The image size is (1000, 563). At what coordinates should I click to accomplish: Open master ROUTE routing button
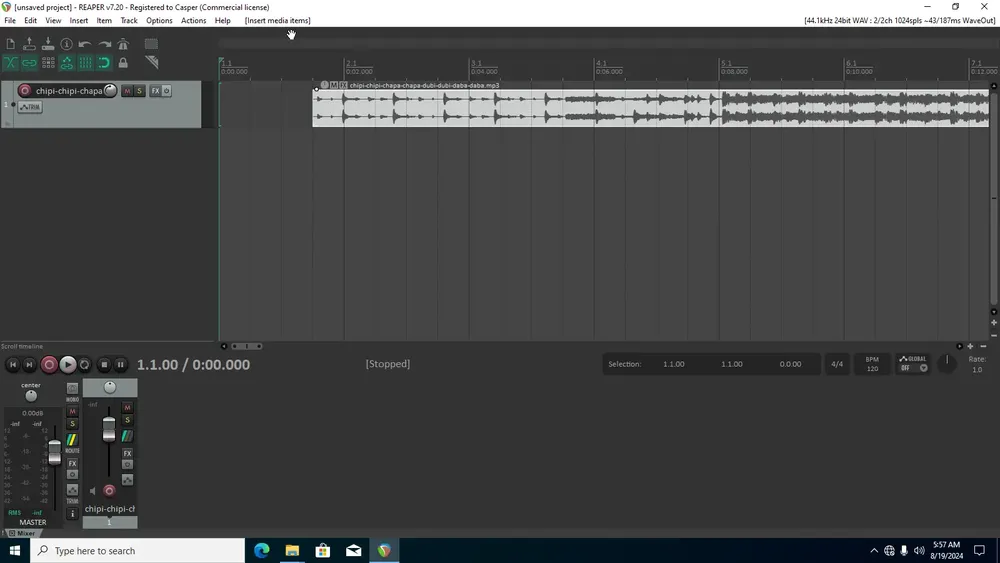click(72, 440)
